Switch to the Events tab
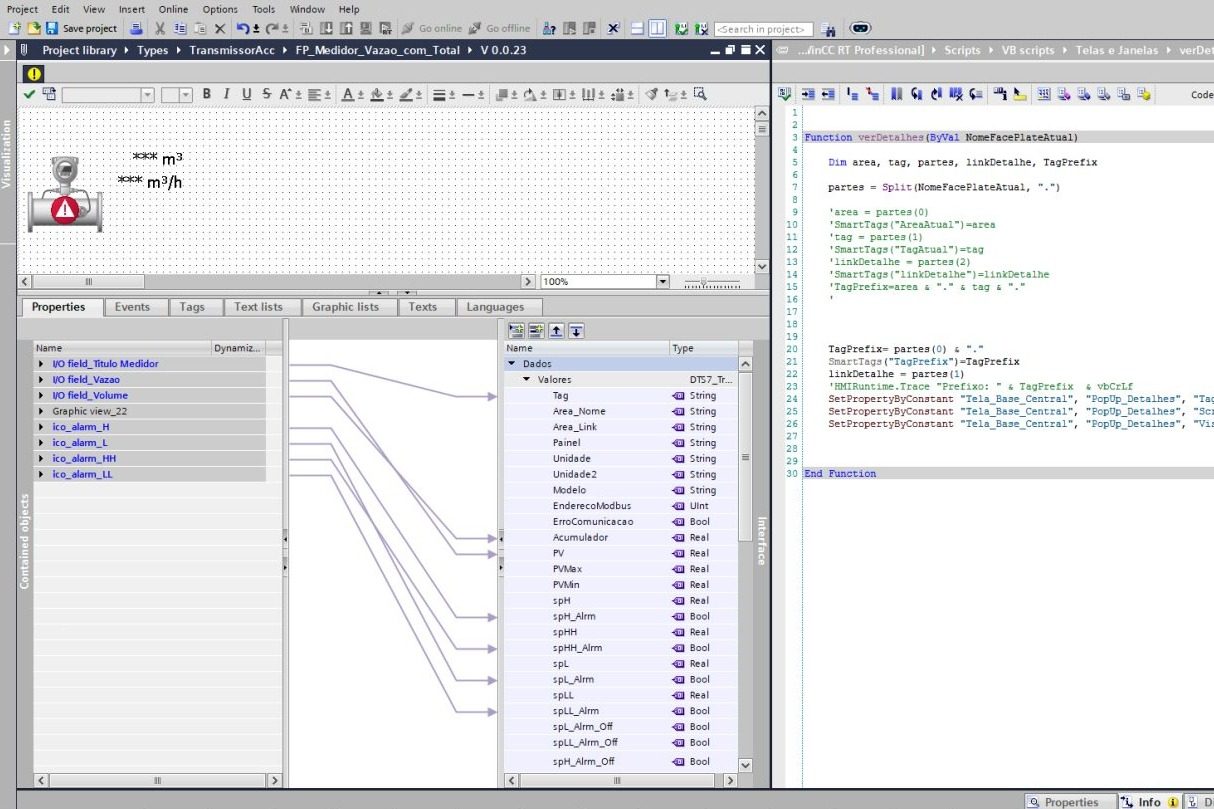1214x809 pixels. [132, 307]
